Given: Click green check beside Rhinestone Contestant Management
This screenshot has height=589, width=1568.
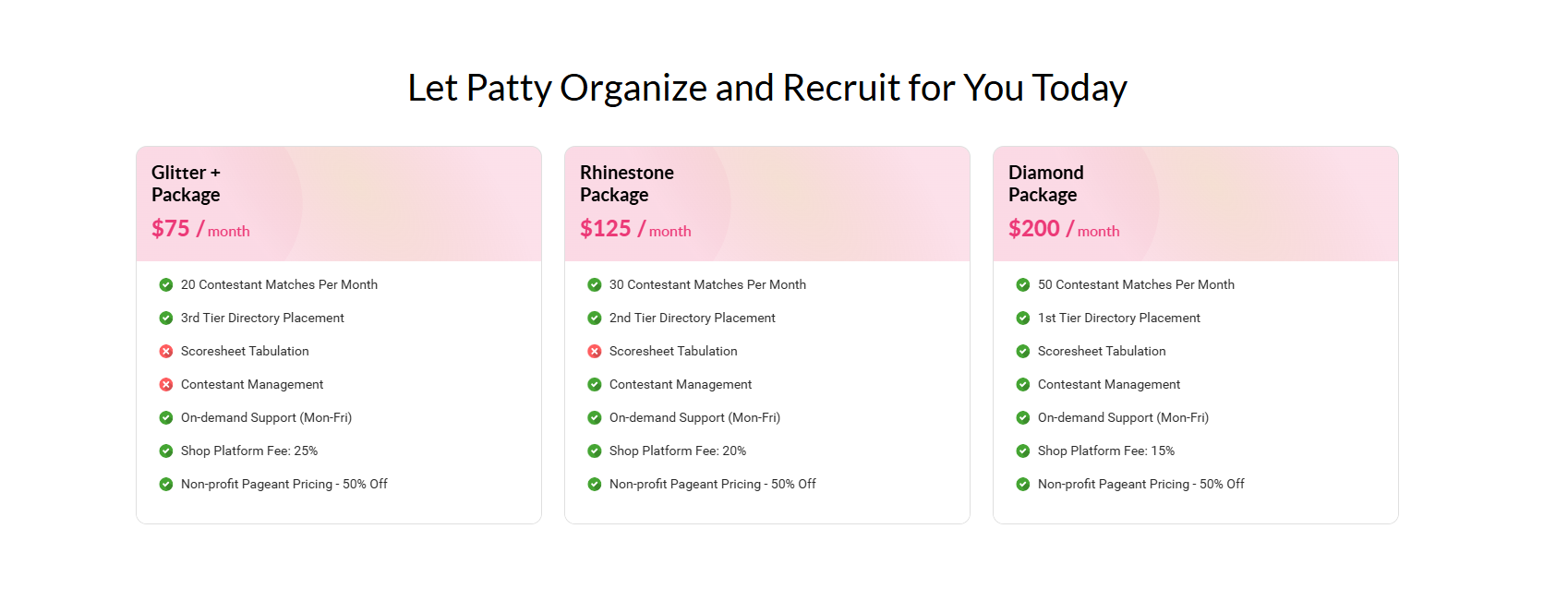Looking at the screenshot, I should coord(595,384).
